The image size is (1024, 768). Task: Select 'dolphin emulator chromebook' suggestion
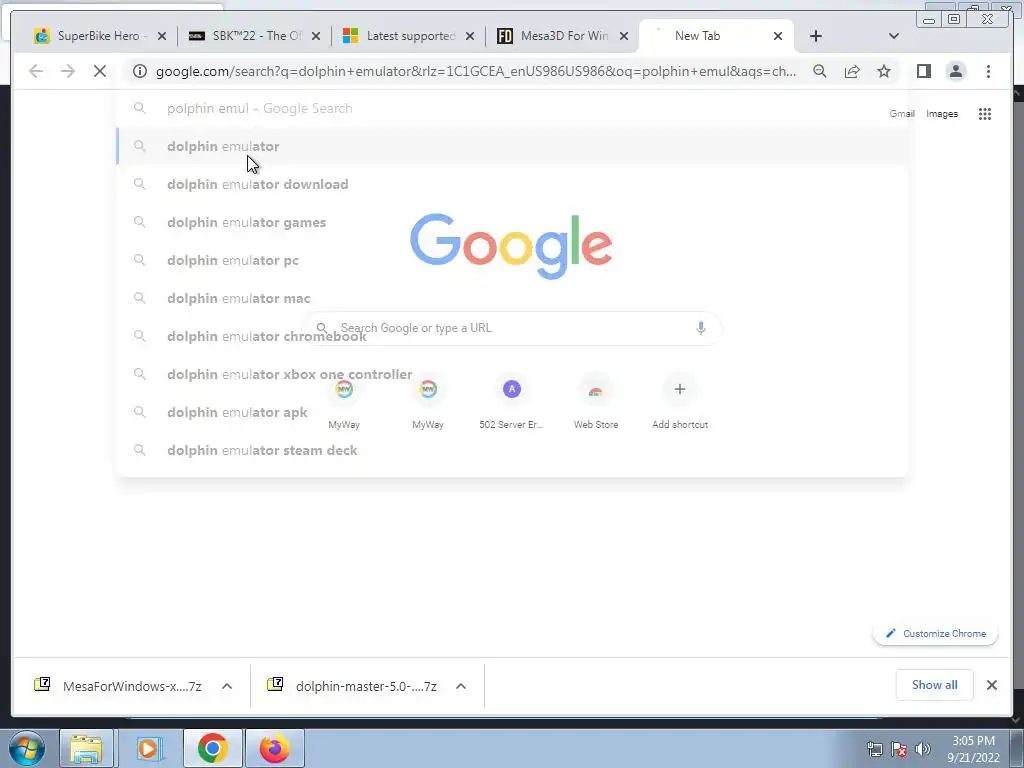click(512, 336)
